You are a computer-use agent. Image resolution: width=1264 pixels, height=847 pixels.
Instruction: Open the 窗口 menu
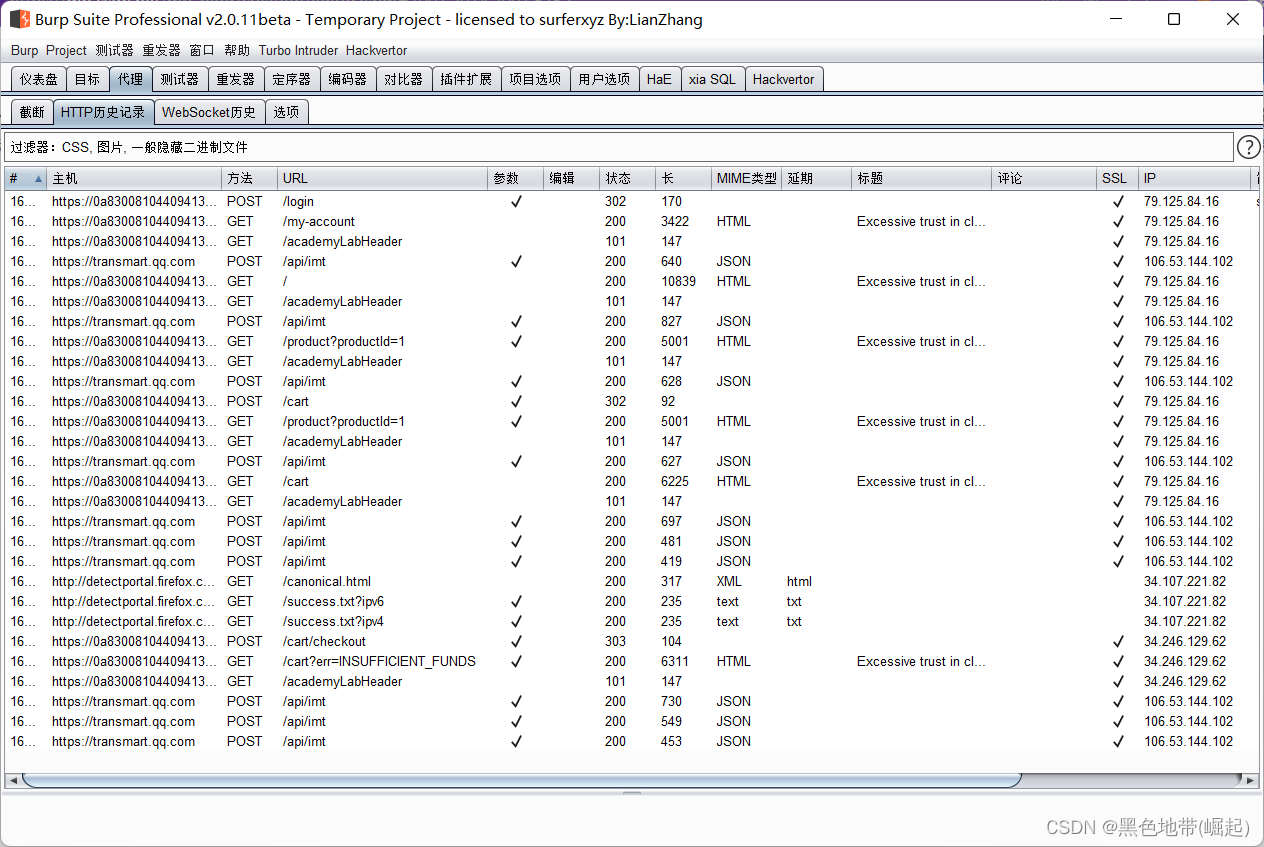pyautogui.click(x=202, y=50)
